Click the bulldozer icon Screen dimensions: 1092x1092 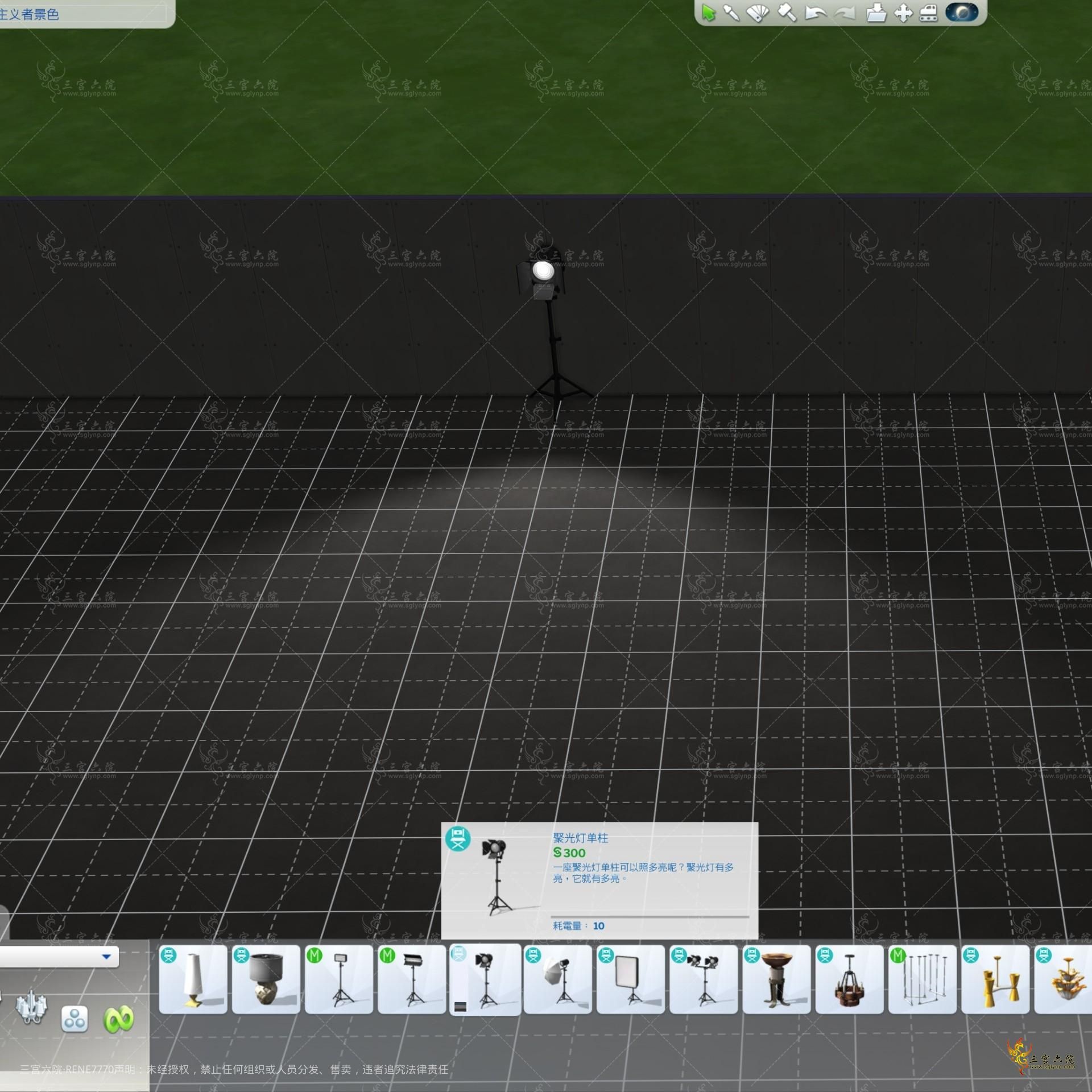click(x=928, y=13)
